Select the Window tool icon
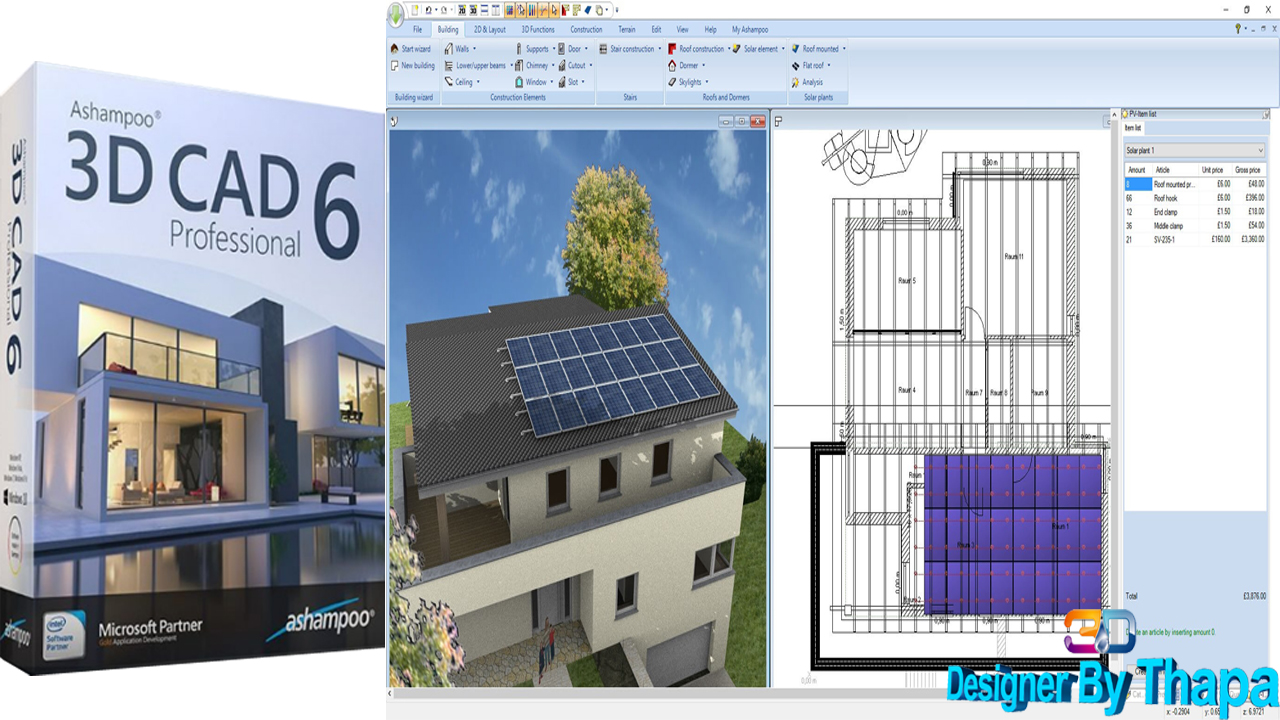Image resolution: width=1280 pixels, height=720 pixels. pos(519,82)
